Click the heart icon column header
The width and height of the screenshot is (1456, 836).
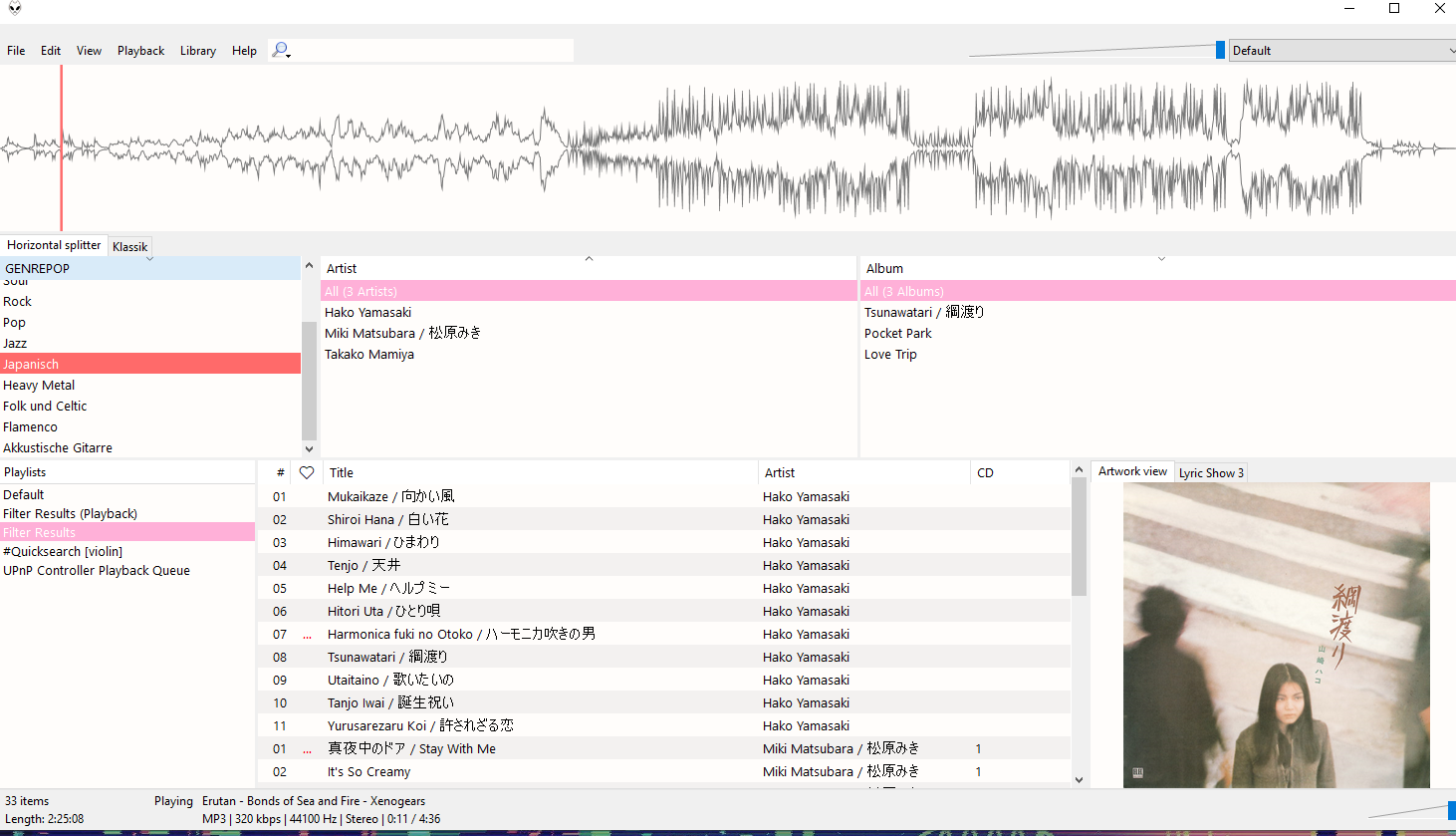click(x=307, y=472)
